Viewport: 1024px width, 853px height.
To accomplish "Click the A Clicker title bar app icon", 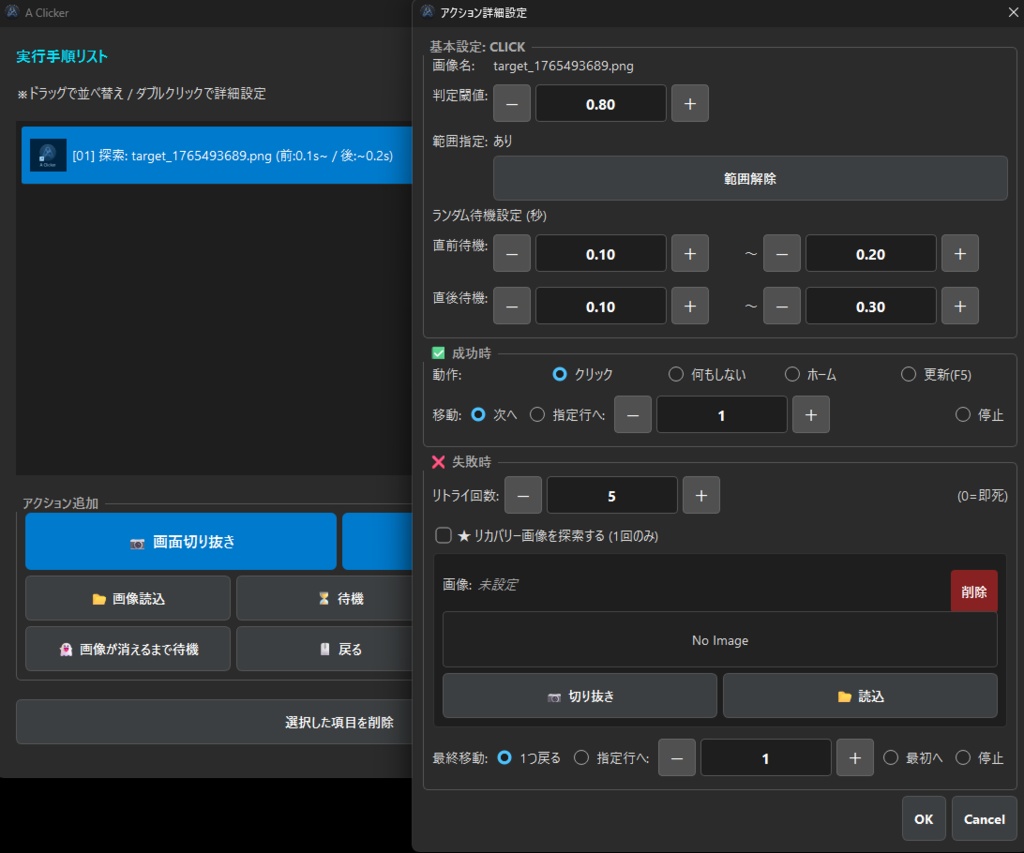I will (12, 12).
